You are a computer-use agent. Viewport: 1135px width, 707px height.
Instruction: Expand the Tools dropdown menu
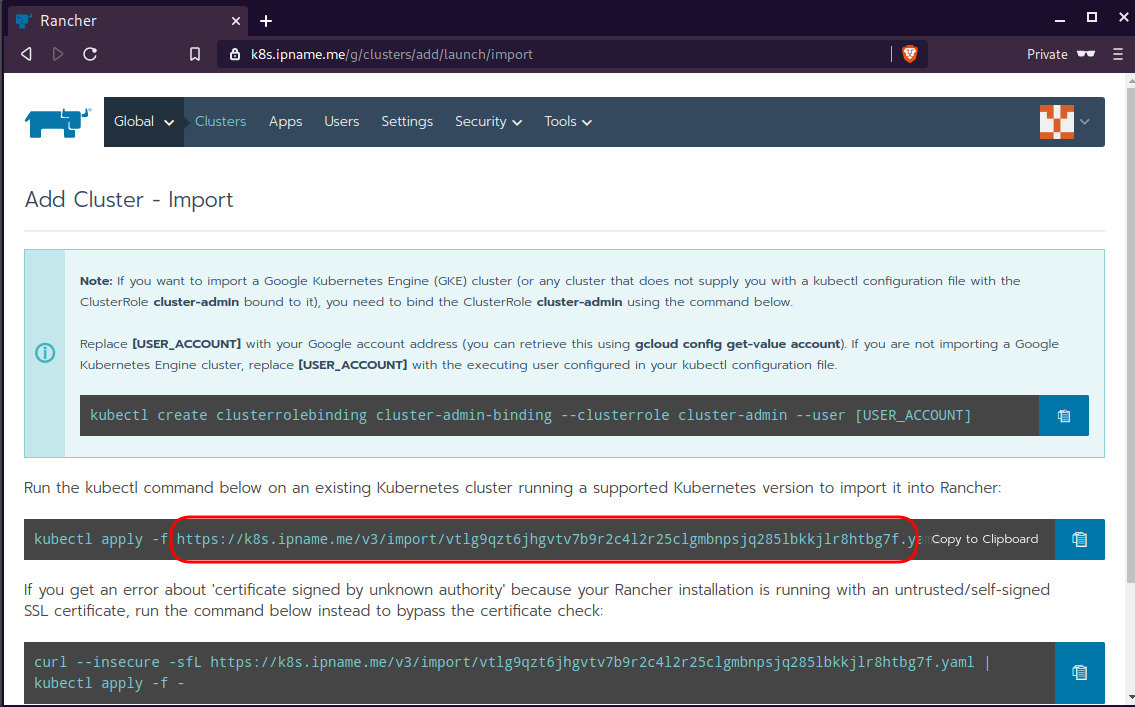point(567,122)
